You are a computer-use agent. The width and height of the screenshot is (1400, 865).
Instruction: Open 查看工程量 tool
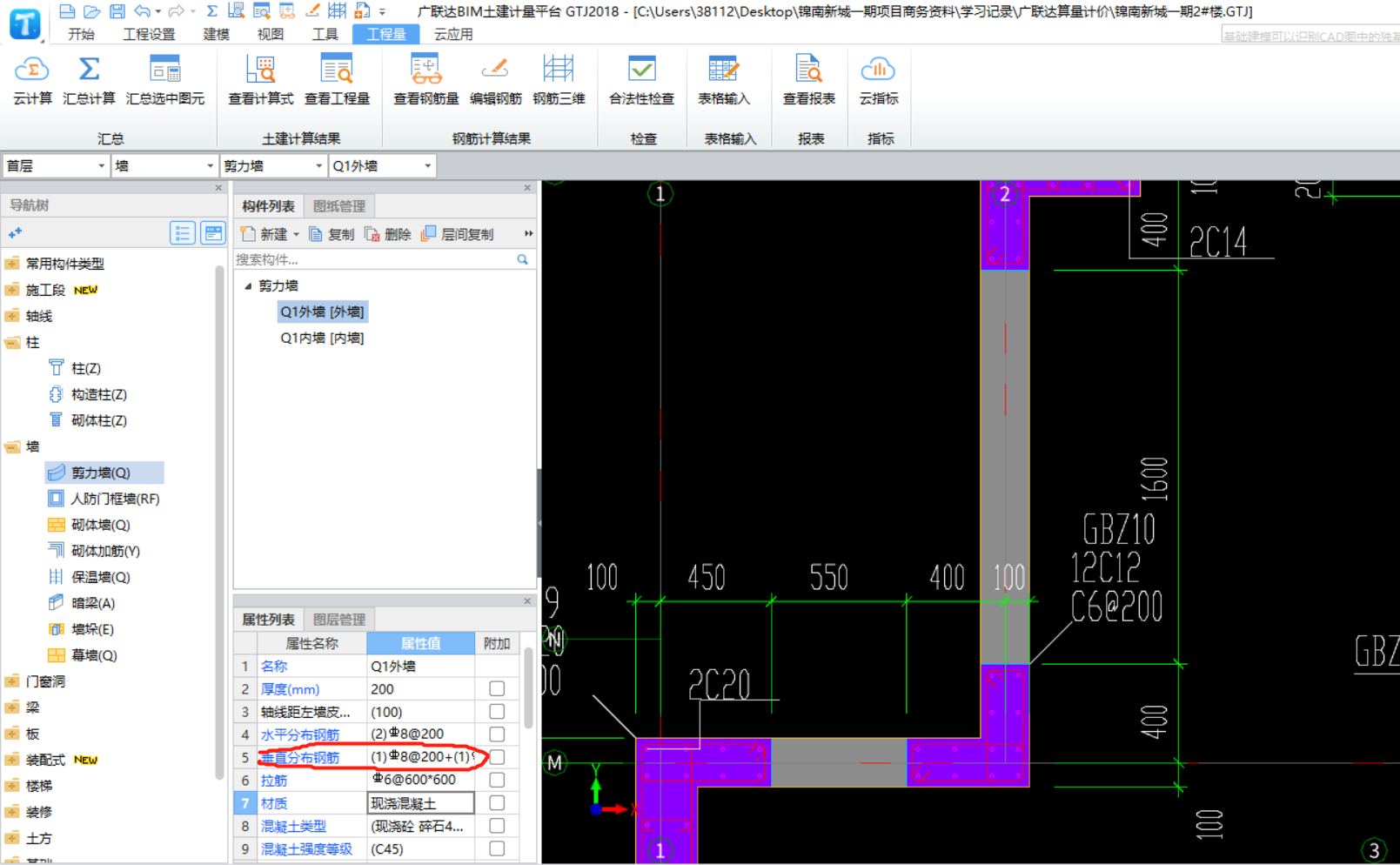tap(337, 80)
